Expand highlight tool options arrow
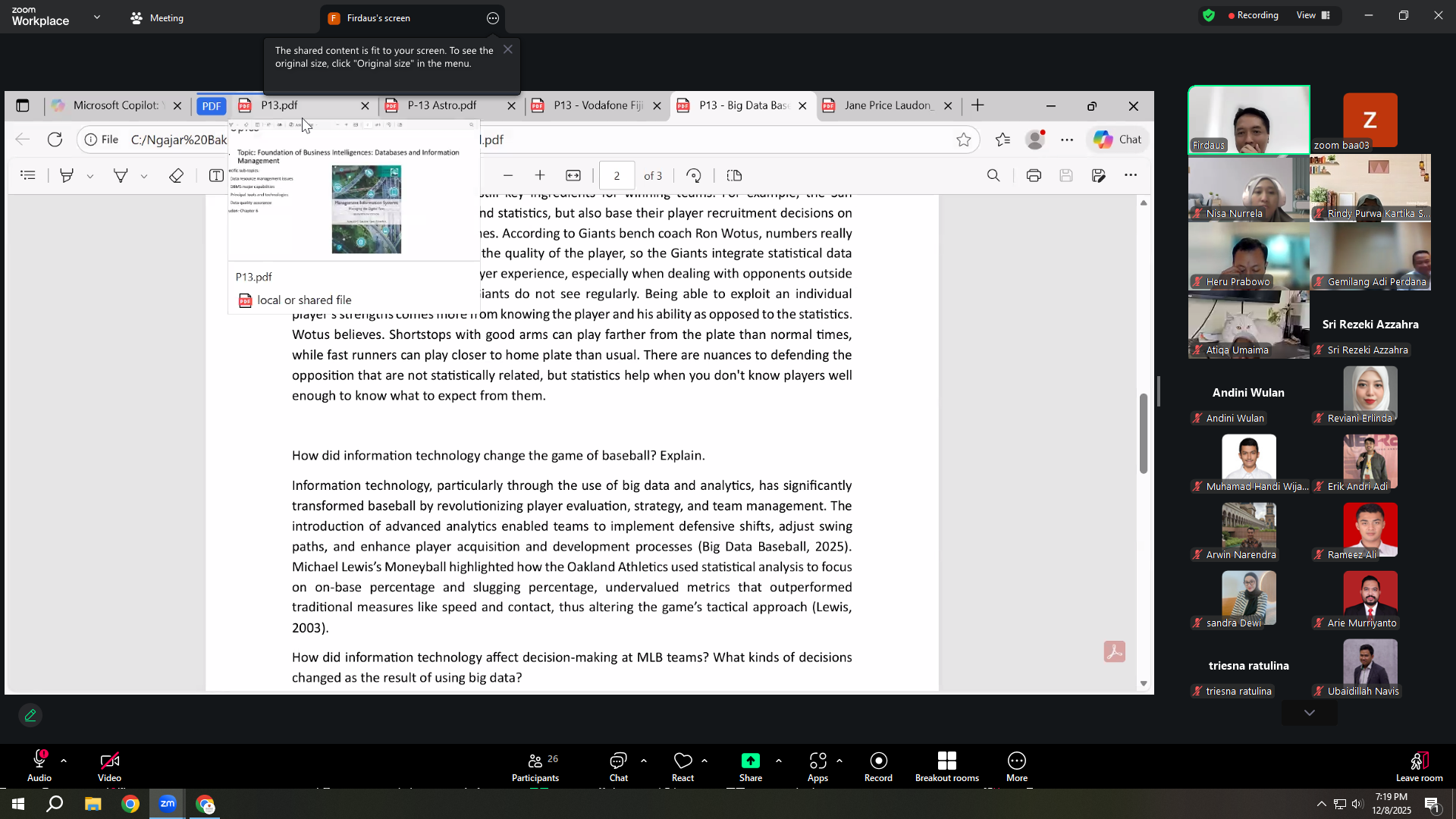This screenshot has width=1456, height=819. click(x=90, y=176)
